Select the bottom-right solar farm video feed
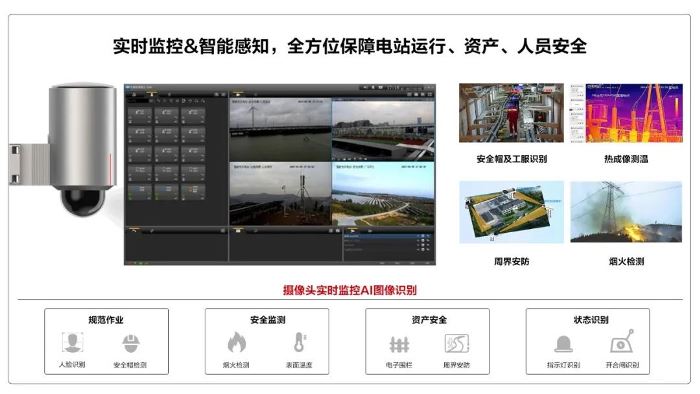This screenshot has width=700, height=394. (x=383, y=194)
